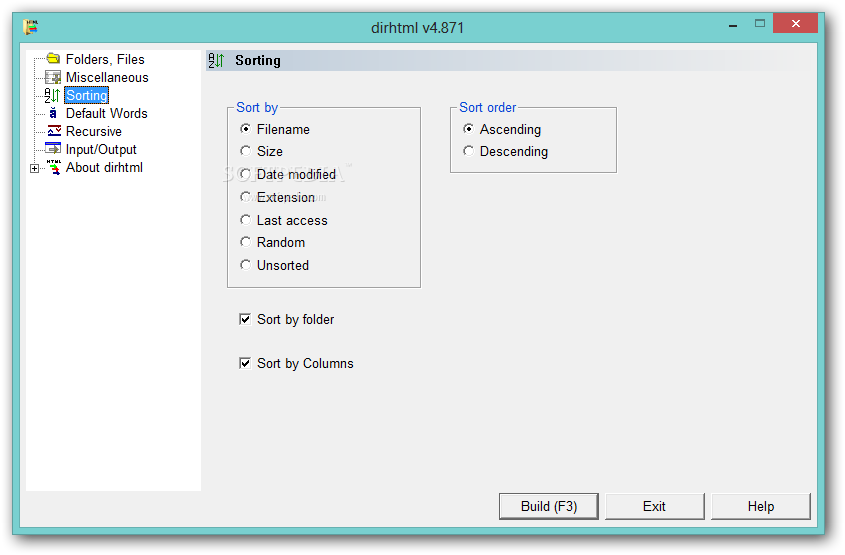The width and height of the screenshot is (845, 555).
Task: Maximize the dirhtml window
Action: tap(759, 24)
